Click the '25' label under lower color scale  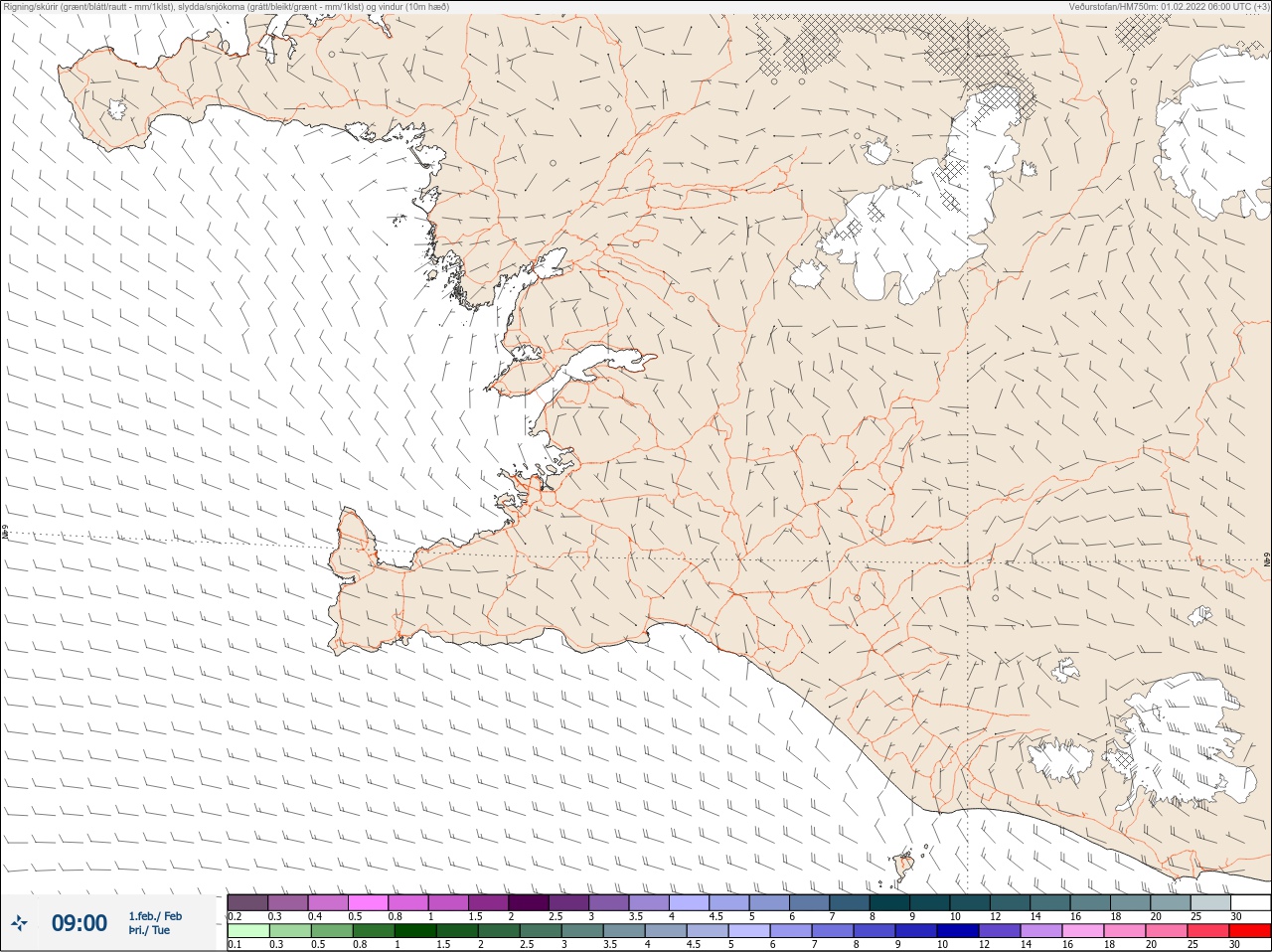1194,945
